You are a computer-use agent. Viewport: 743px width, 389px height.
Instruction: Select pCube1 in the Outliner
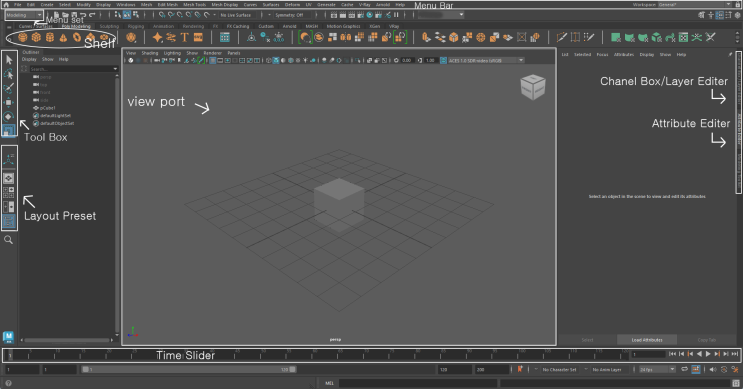(x=47, y=108)
